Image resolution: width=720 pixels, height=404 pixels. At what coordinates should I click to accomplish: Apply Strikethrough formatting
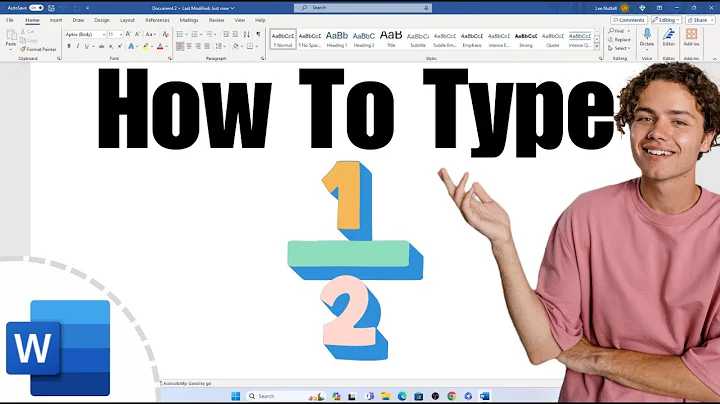pos(101,46)
